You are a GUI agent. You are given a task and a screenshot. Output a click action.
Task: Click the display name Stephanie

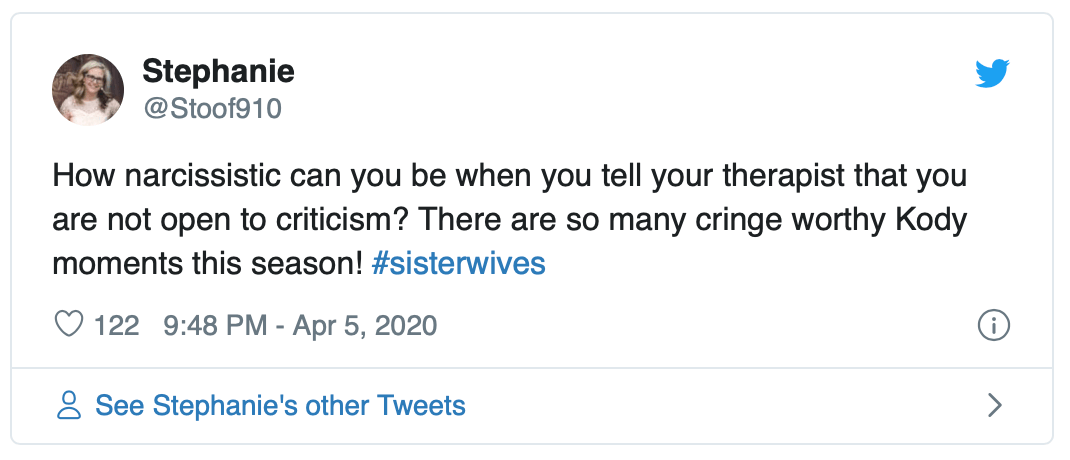[x=218, y=71]
